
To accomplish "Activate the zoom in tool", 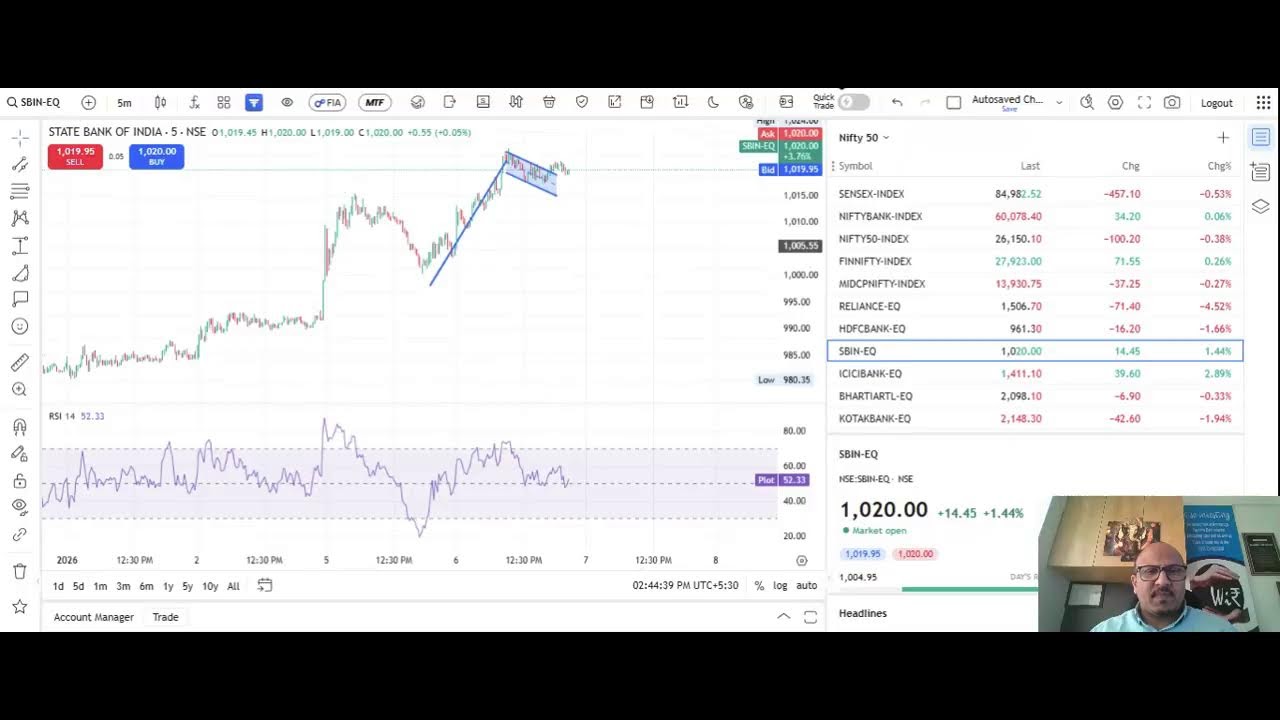I will click(x=20, y=390).
